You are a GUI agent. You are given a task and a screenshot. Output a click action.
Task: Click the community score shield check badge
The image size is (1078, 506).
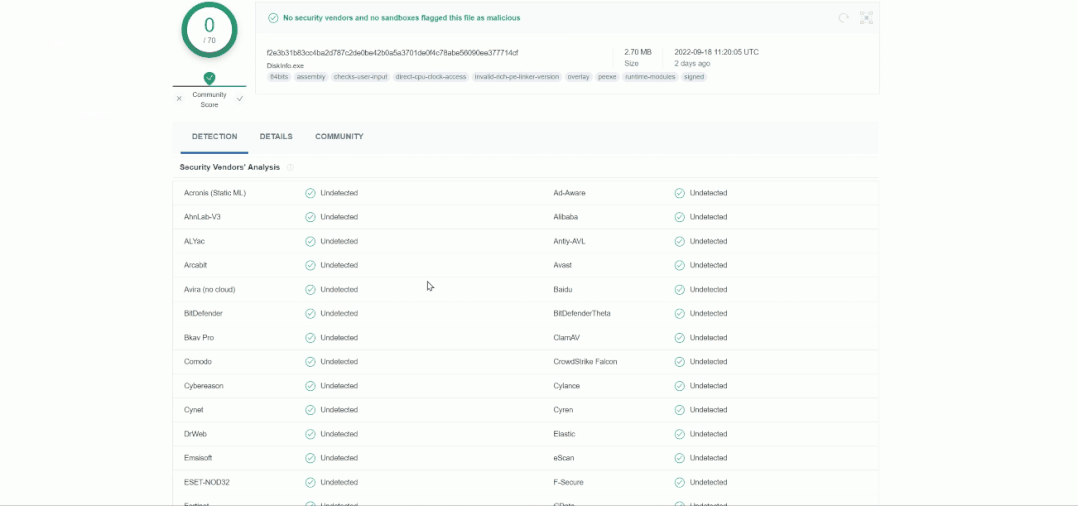(210, 78)
